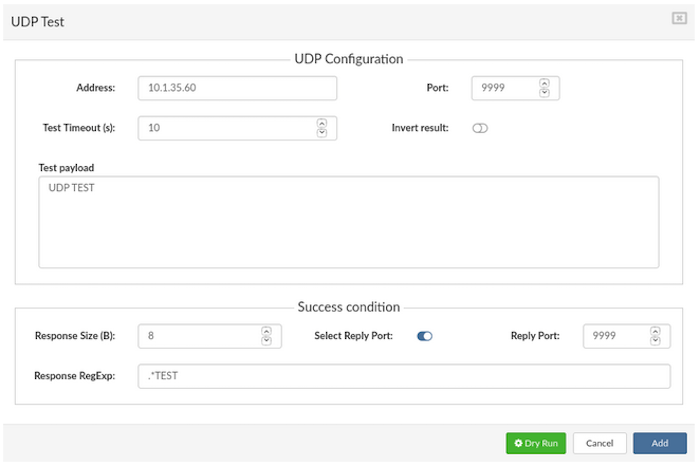Increase the Port value with up arrow
700x466 pixels.
point(544,83)
